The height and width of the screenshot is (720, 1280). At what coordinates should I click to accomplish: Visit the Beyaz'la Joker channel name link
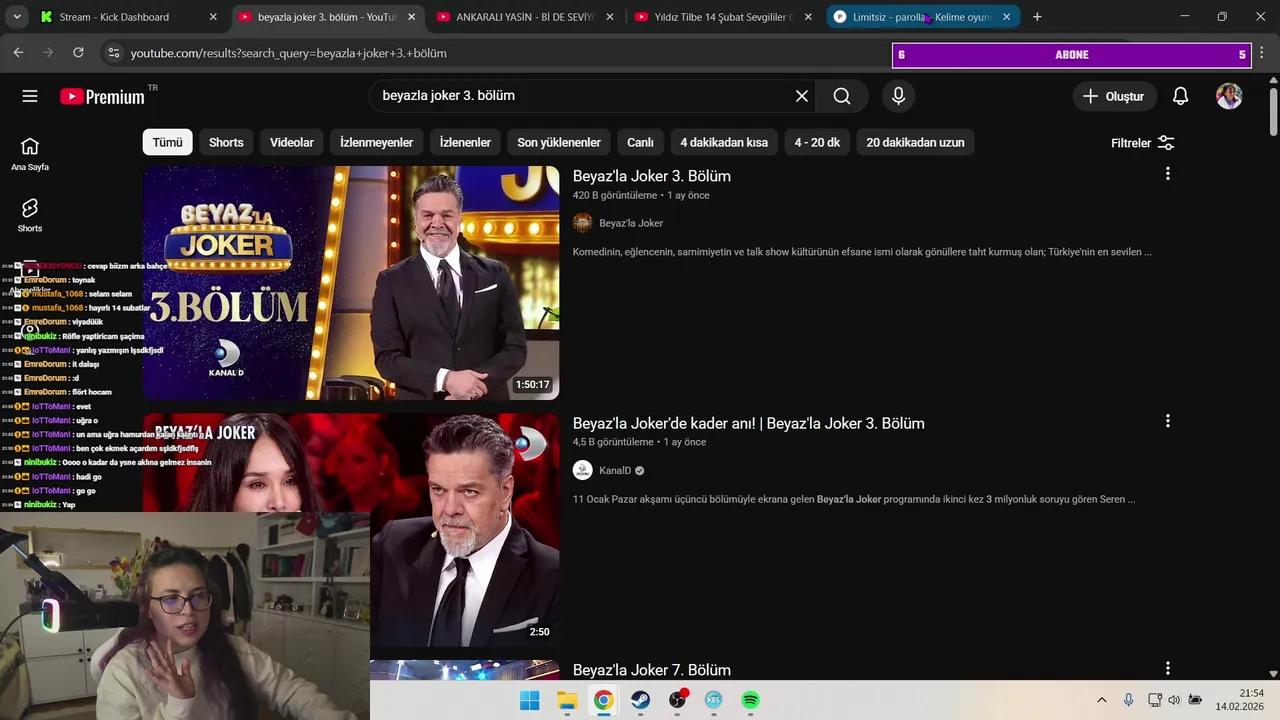click(x=631, y=223)
